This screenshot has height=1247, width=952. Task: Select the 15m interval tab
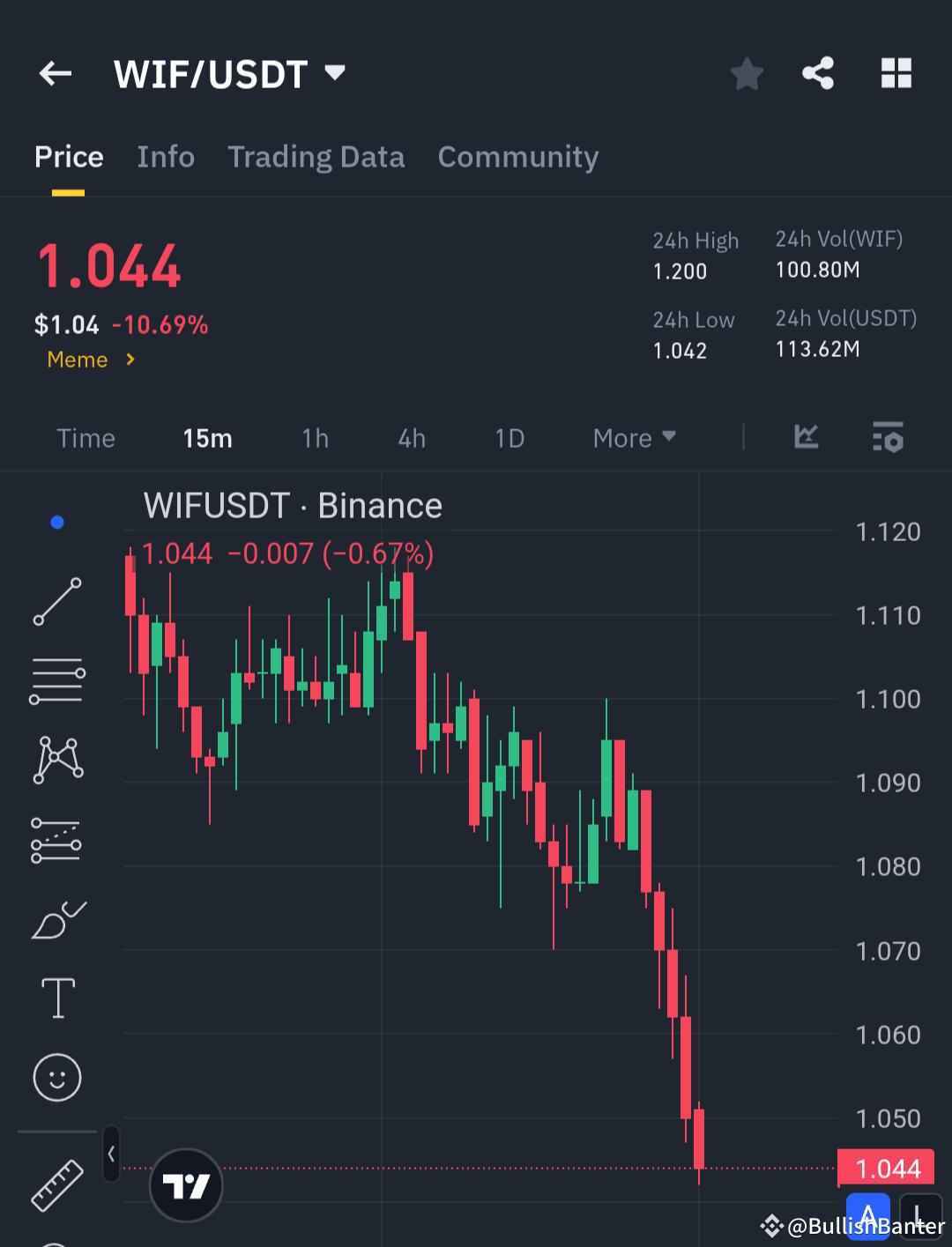[207, 438]
